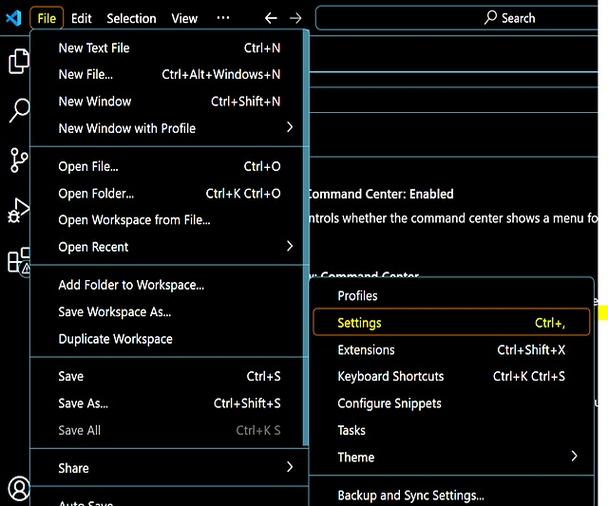
Task: Choose Save Workspace As...
Action: click(x=169, y=312)
